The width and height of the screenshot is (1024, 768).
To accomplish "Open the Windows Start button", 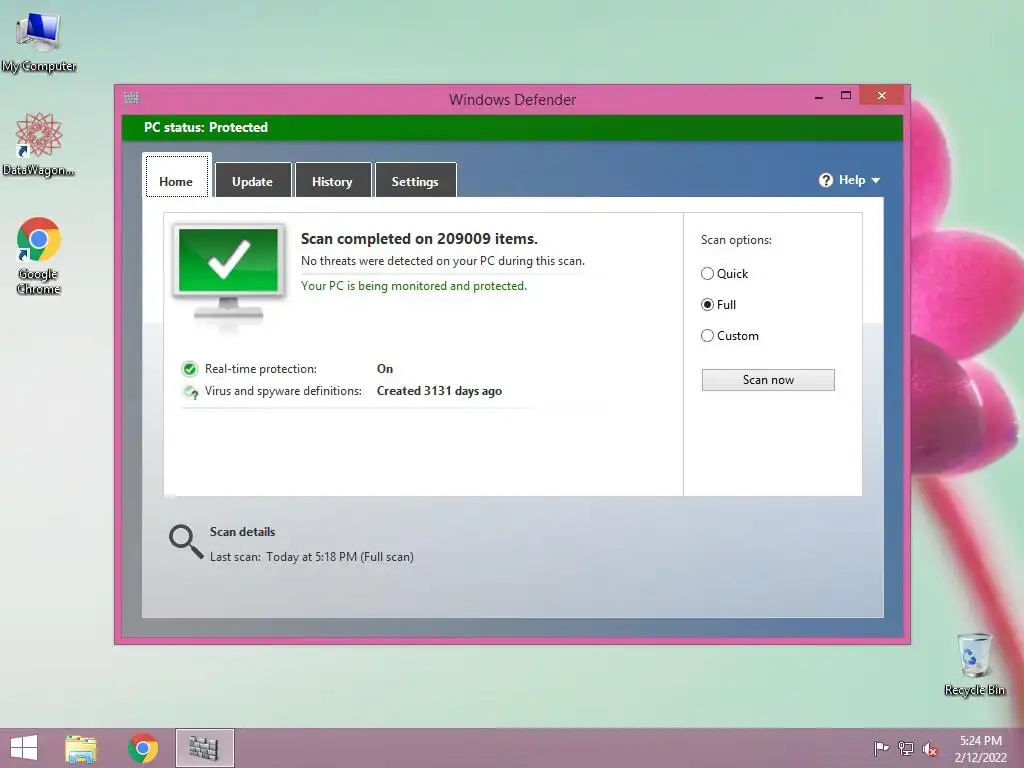I will pos(24,748).
